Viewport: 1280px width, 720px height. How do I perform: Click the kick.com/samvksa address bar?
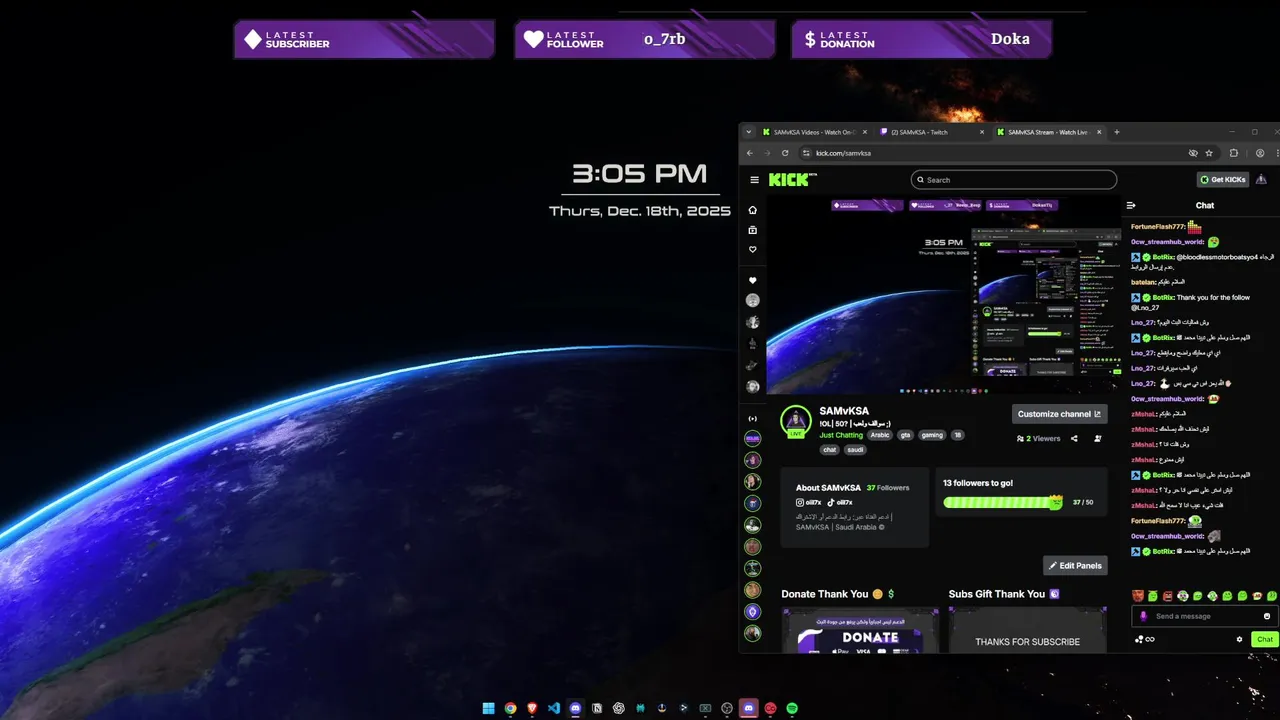pyautogui.click(x=1008, y=153)
